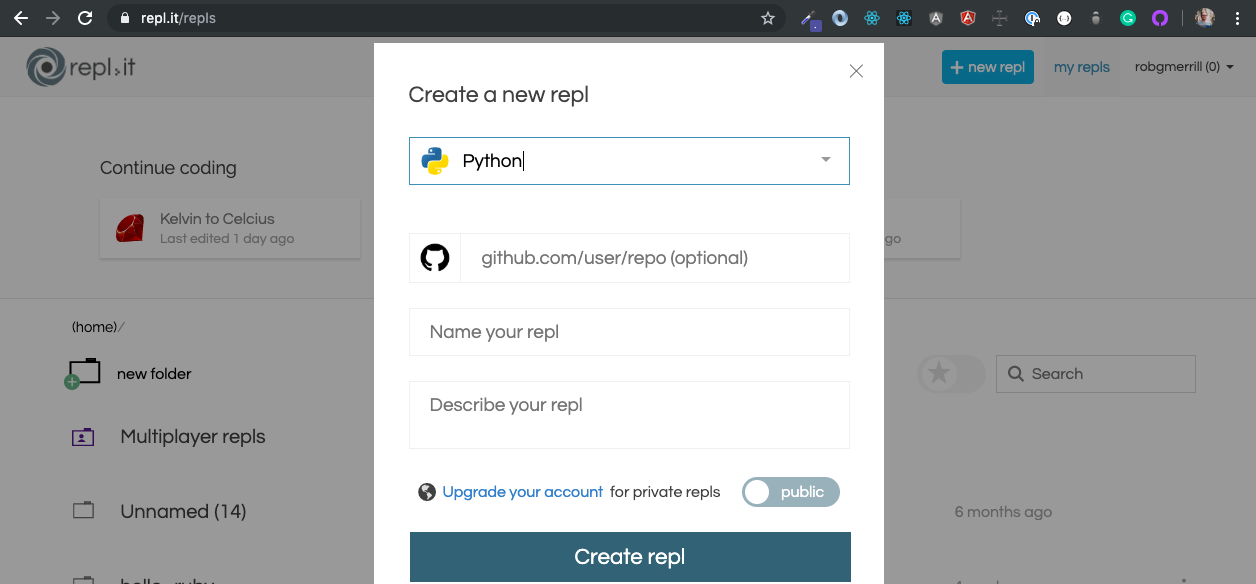The width and height of the screenshot is (1256, 584).
Task: Click the 'for private repls' text
Action: pos(665,492)
